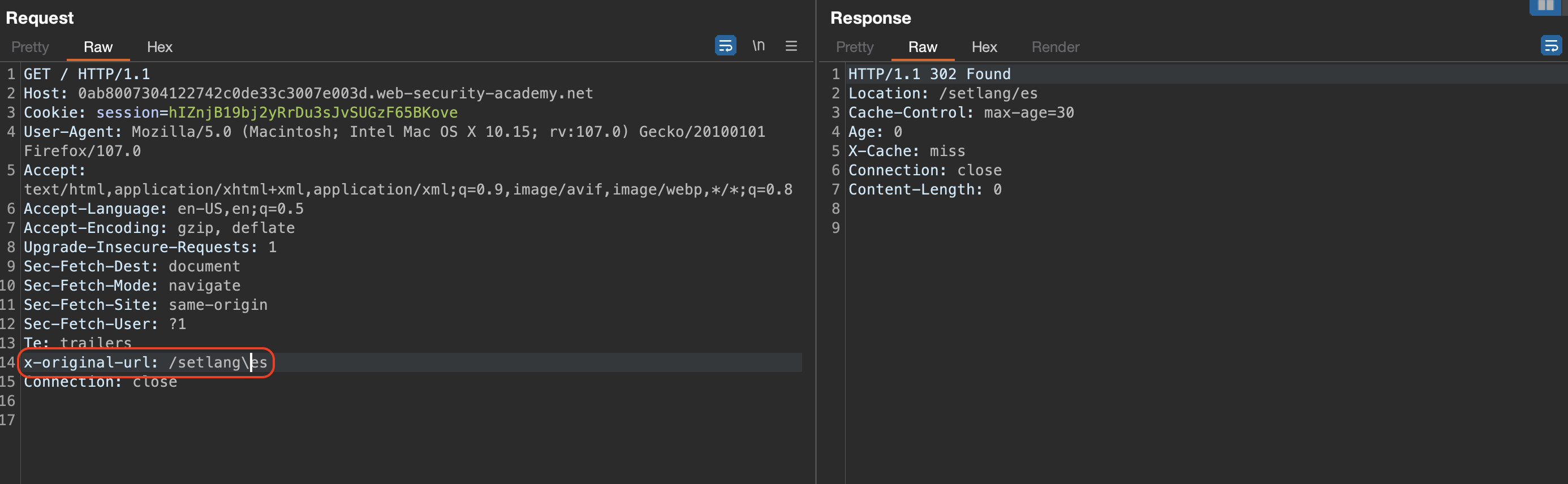Click the HTTP/1.1 302 Found status line
The height and width of the screenshot is (484, 1568).
929,74
